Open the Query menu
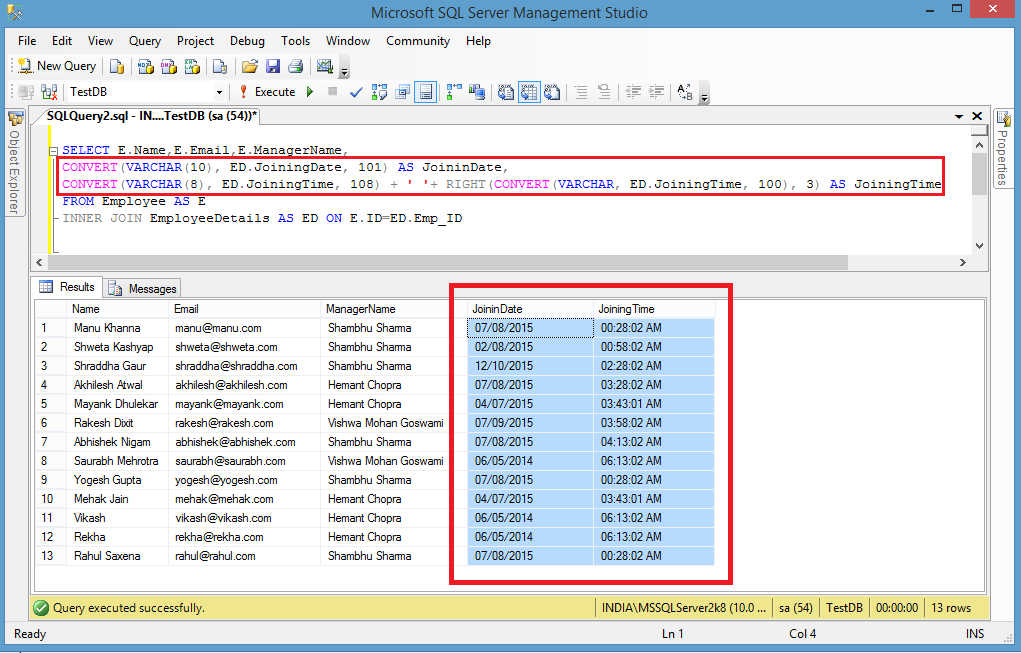The image size is (1021, 653). click(145, 41)
